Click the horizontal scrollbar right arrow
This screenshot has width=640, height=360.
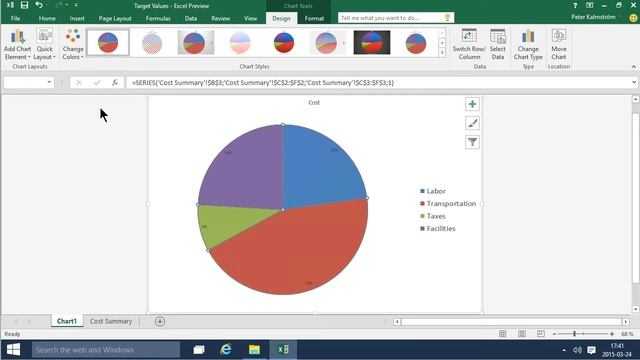(625, 322)
